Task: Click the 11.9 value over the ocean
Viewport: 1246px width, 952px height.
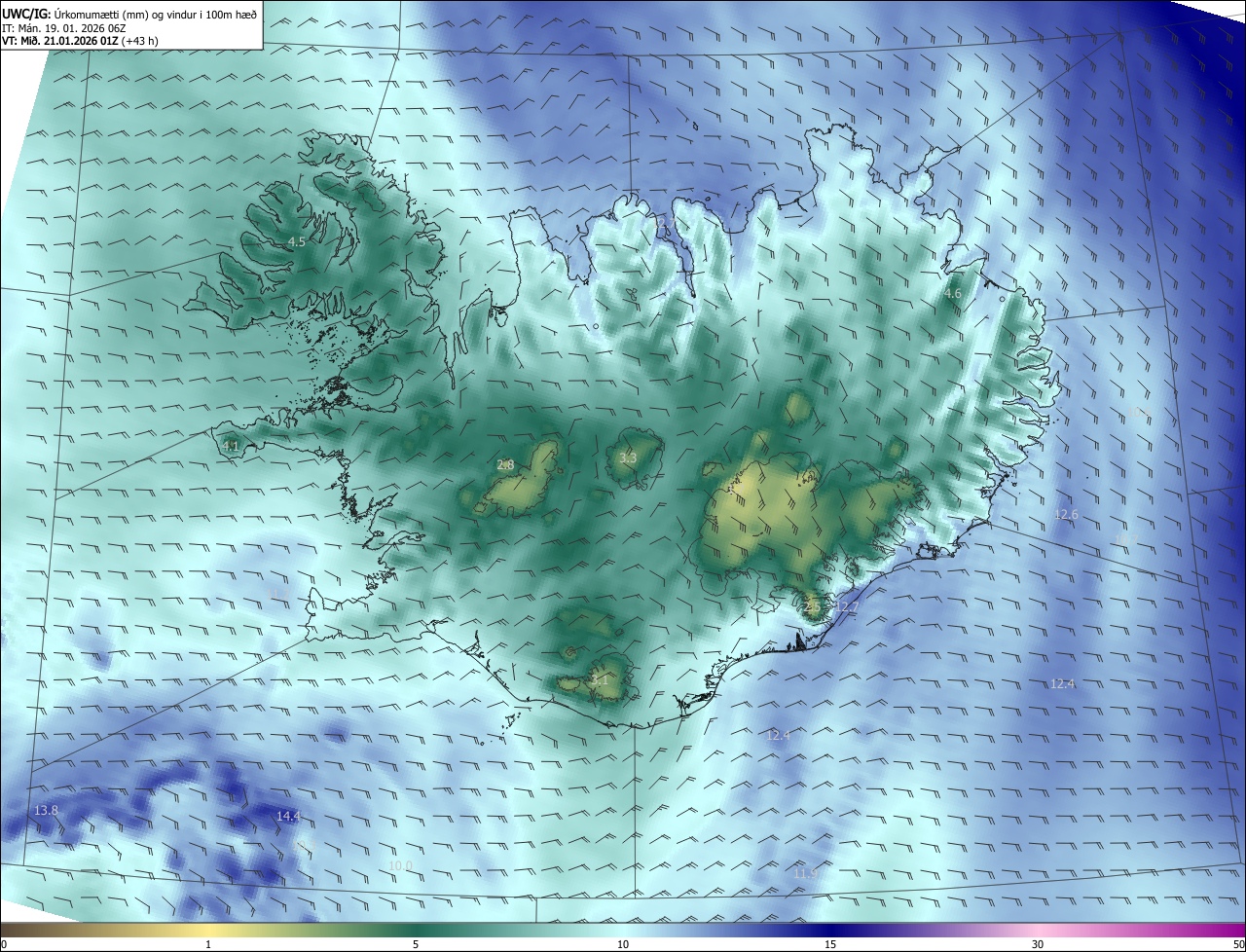Action: (x=805, y=873)
